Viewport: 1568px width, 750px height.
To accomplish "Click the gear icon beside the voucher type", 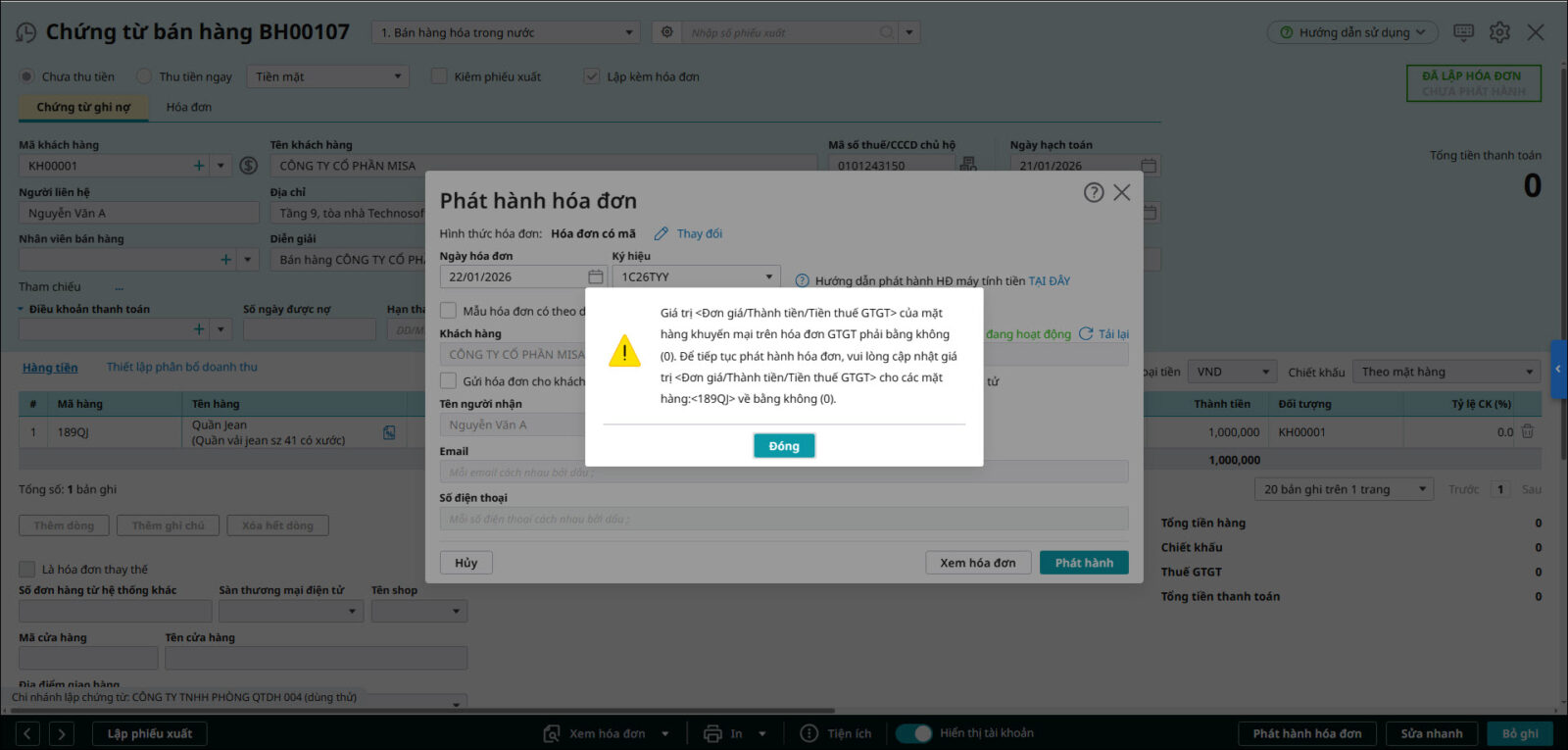I will tap(667, 32).
